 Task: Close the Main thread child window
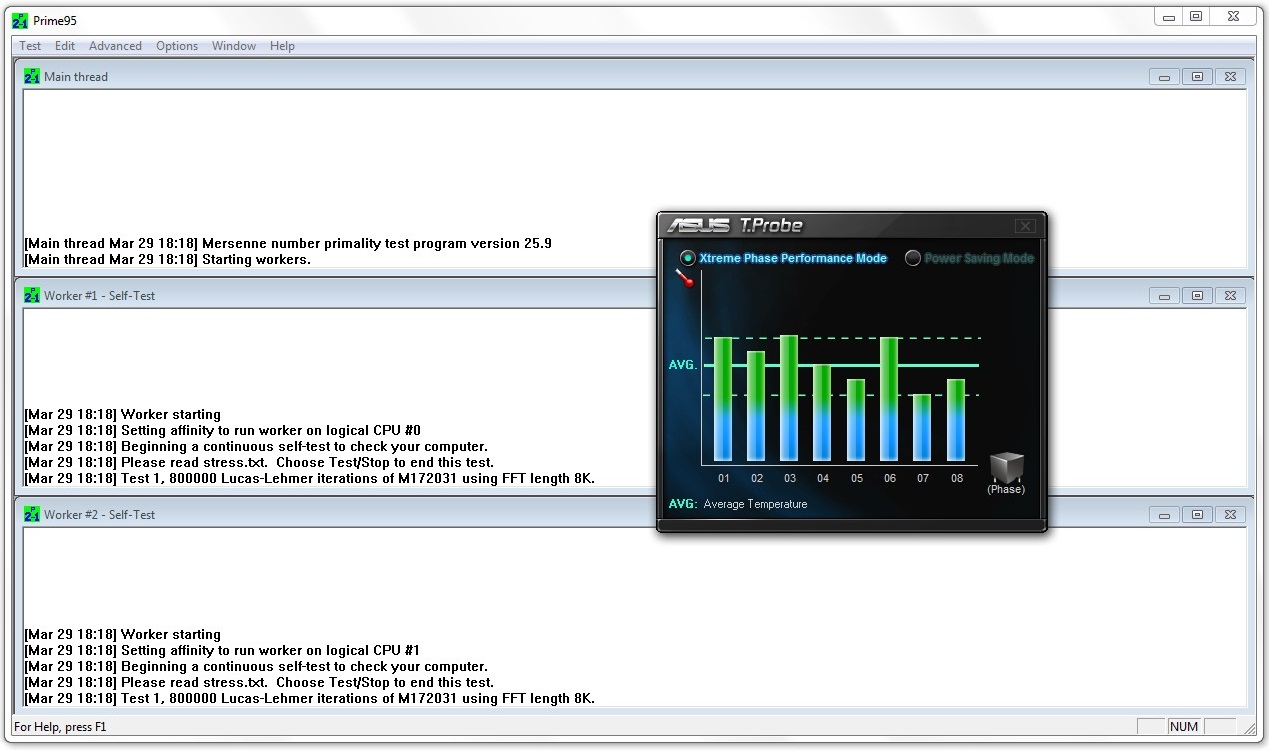(x=1230, y=77)
